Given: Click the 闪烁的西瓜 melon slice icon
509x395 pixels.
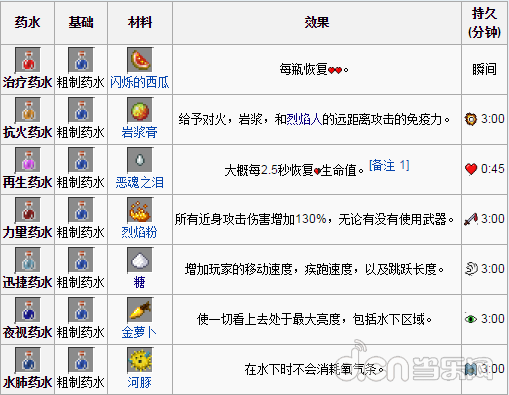Looking at the screenshot, I should [x=140, y=60].
